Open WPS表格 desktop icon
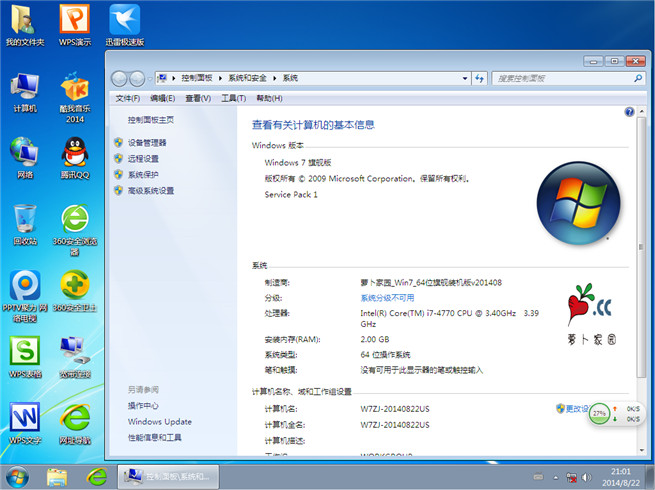The height and width of the screenshot is (490, 655). coord(25,357)
